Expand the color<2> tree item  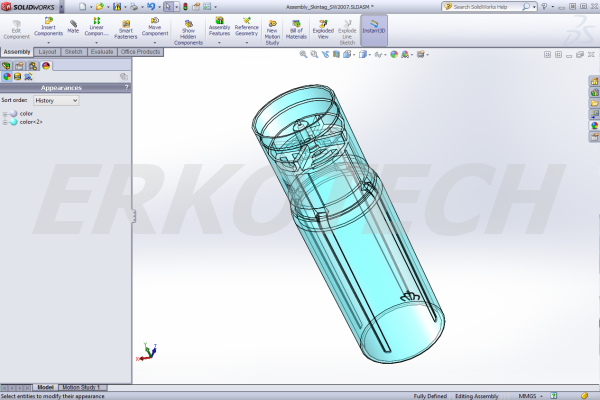click(5, 122)
